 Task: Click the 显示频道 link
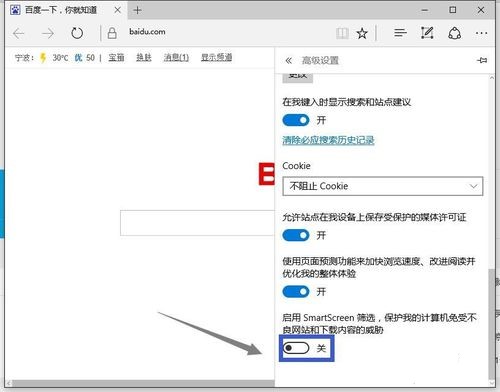point(216,58)
